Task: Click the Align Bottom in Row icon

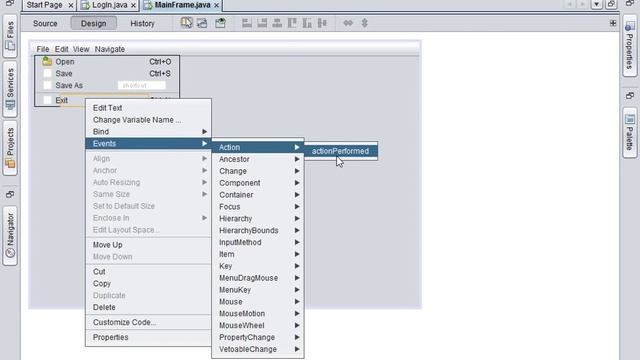Action: [x=307, y=23]
